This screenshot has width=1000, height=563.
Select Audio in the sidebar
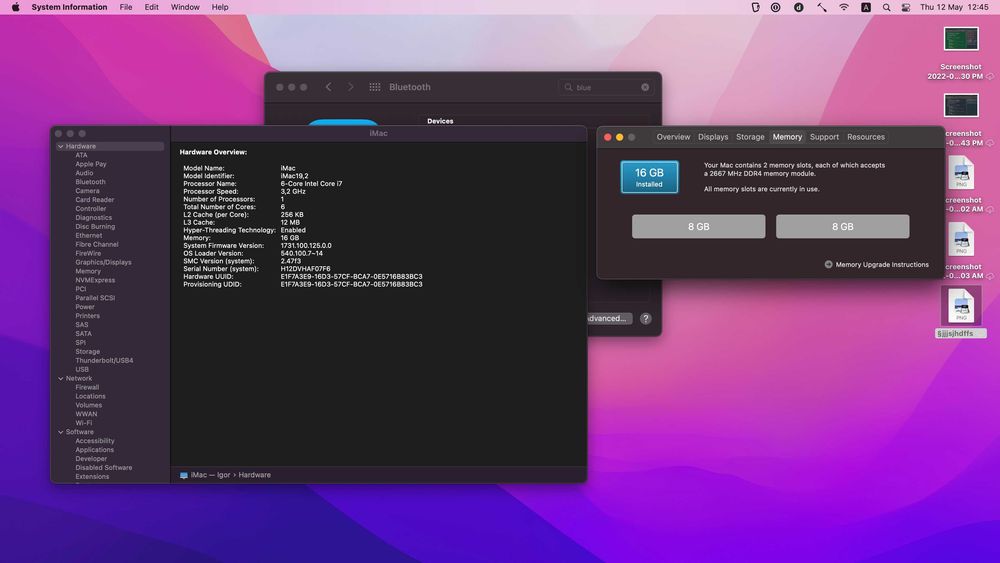coord(84,173)
